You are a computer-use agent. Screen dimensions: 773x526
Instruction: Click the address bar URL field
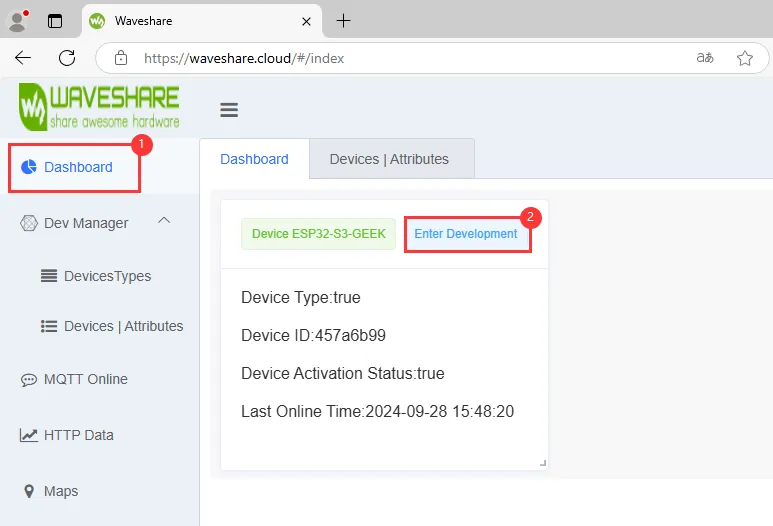point(400,58)
